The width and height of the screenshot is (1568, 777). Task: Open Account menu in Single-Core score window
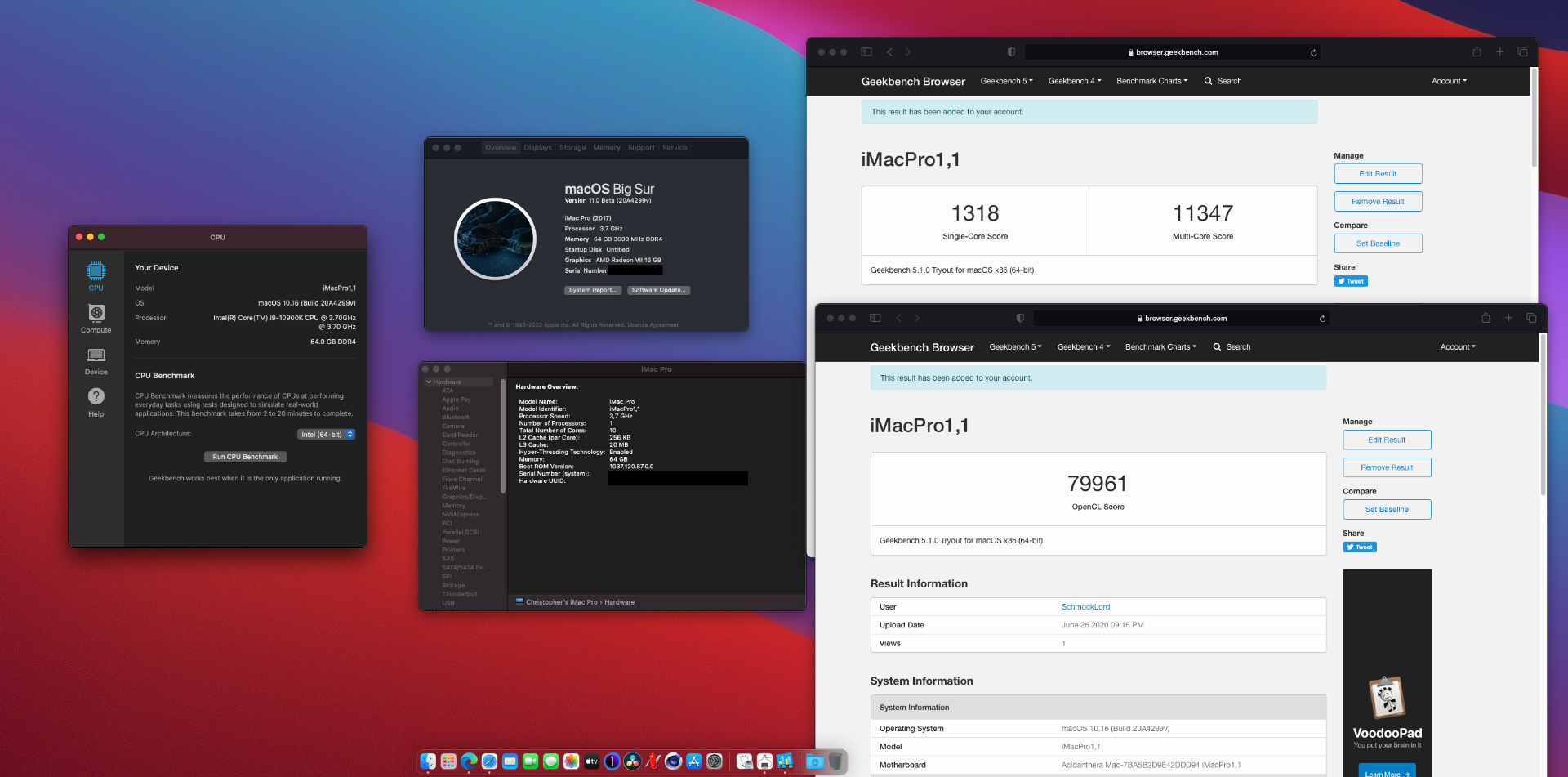[1449, 81]
